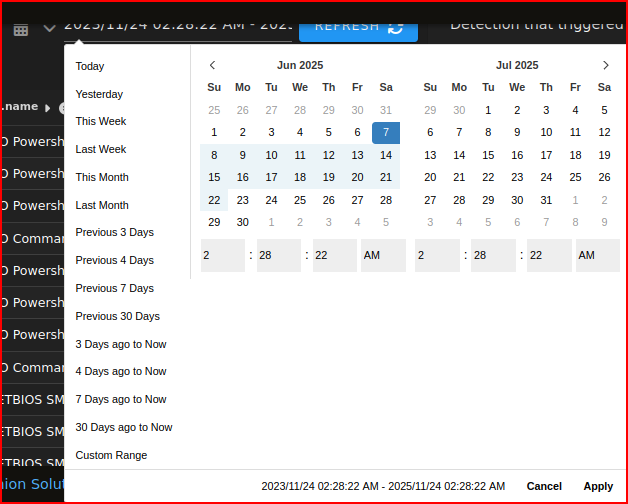Go to previous month using left arrow
This screenshot has width=628, height=504.
pyautogui.click(x=212, y=65)
